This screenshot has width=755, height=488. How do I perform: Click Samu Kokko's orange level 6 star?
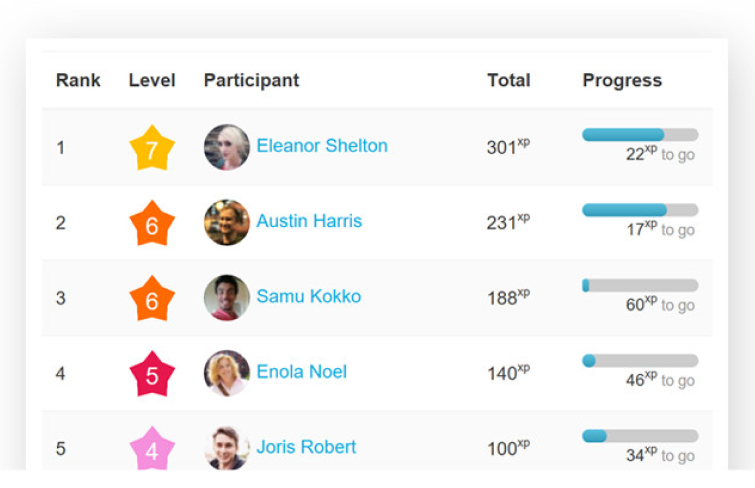152,300
